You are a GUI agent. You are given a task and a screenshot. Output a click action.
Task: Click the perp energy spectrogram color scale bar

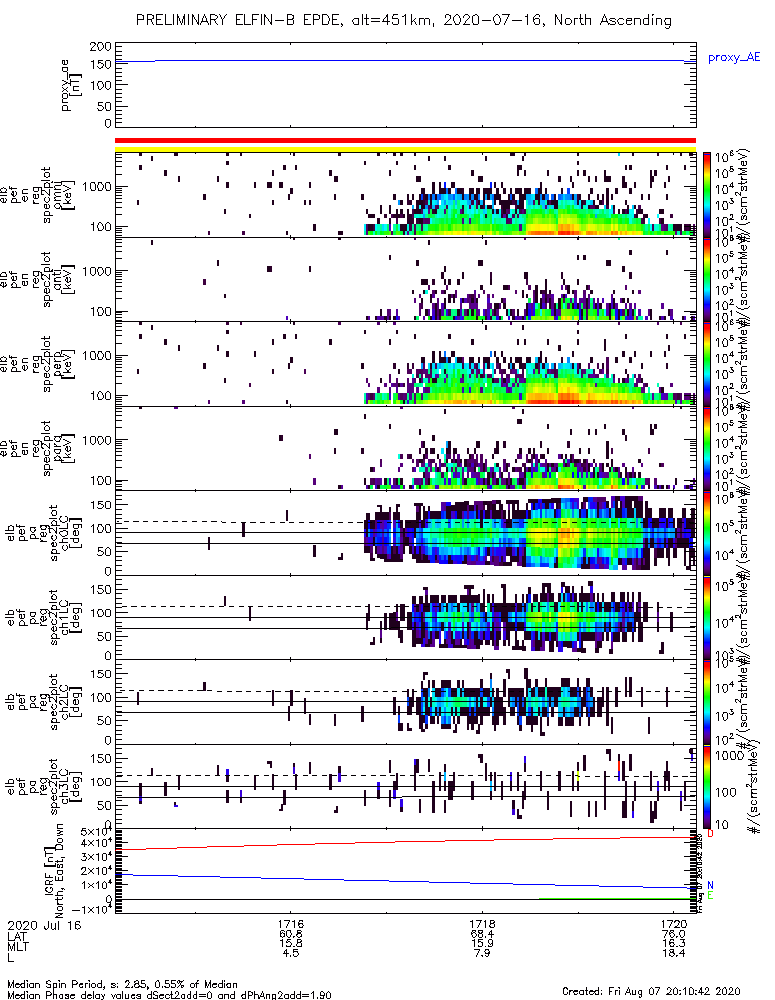[707, 364]
